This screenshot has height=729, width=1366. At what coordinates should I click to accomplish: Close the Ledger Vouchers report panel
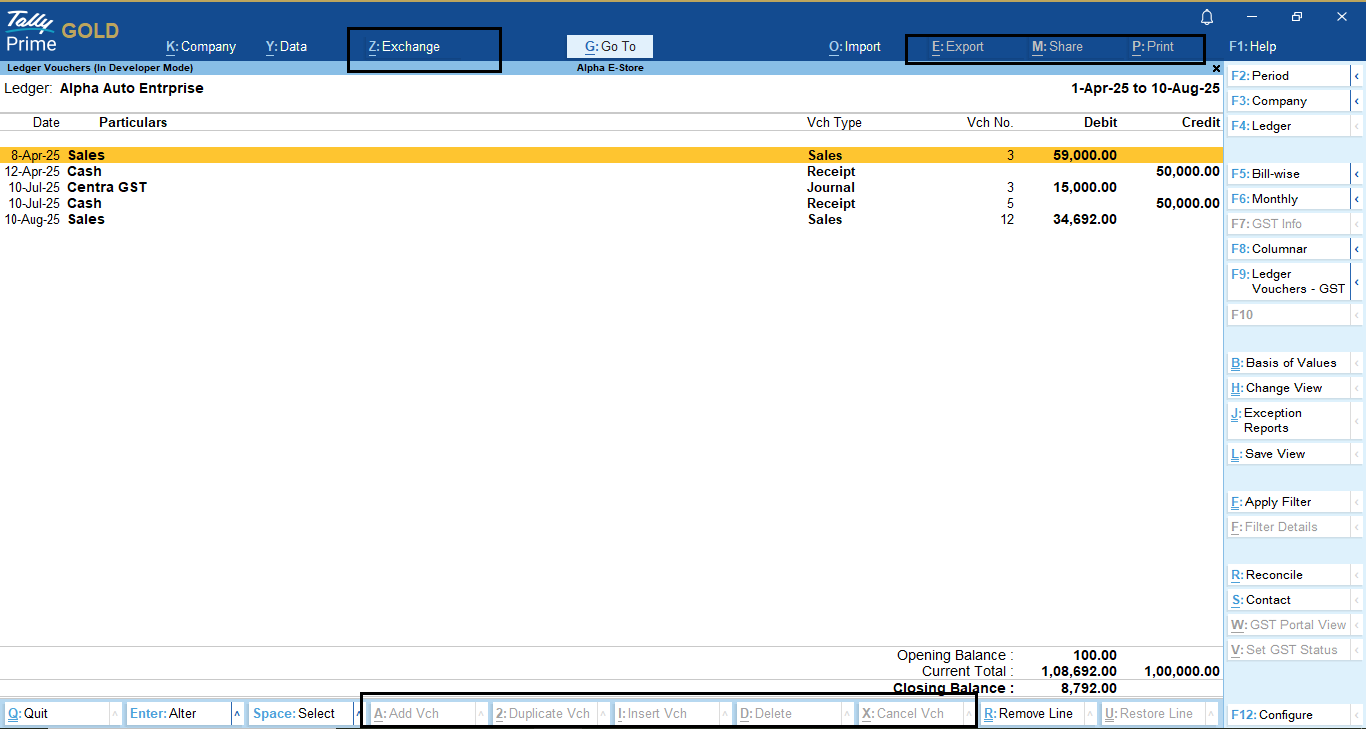coord(1216,69)
